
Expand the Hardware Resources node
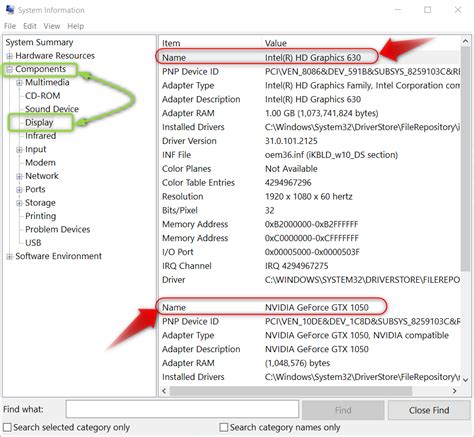pyautogui.click(x=10, y=56)
